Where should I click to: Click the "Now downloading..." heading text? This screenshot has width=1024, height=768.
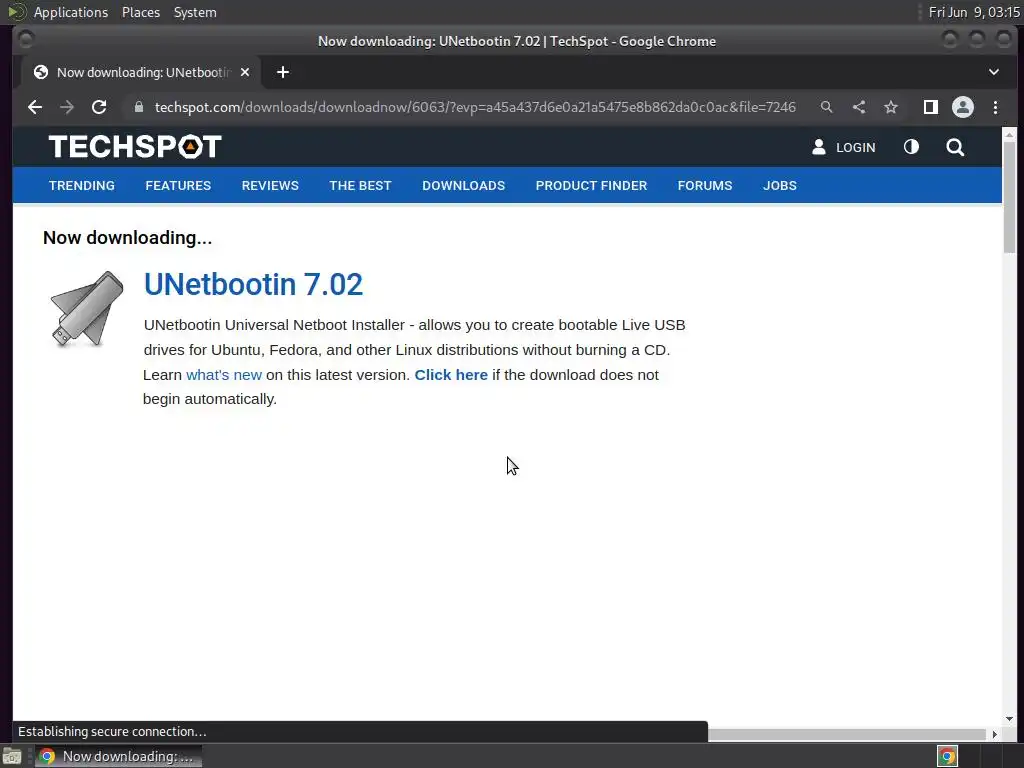[127, 238]
